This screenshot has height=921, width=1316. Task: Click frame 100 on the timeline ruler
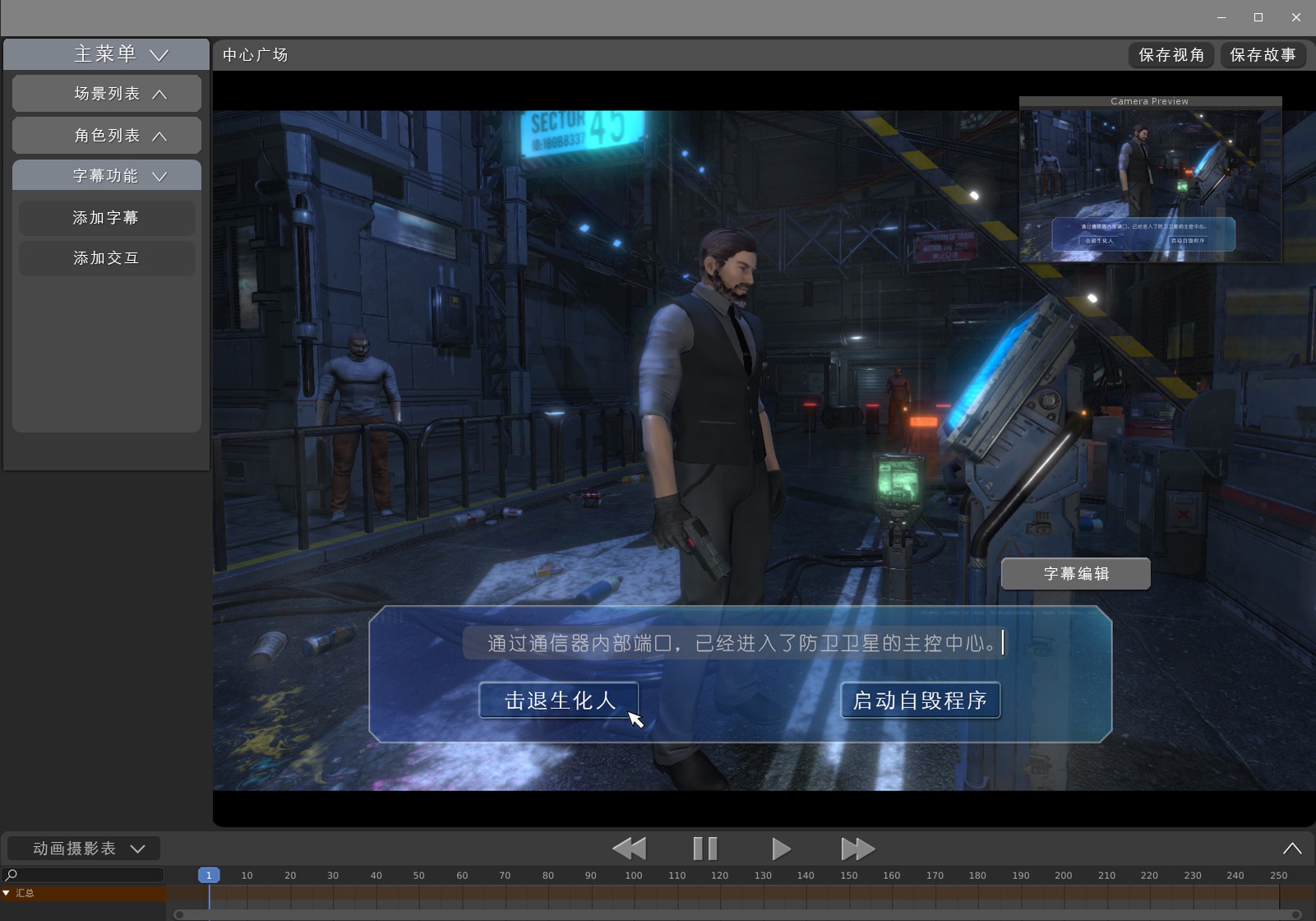click(x=633, y=876)
